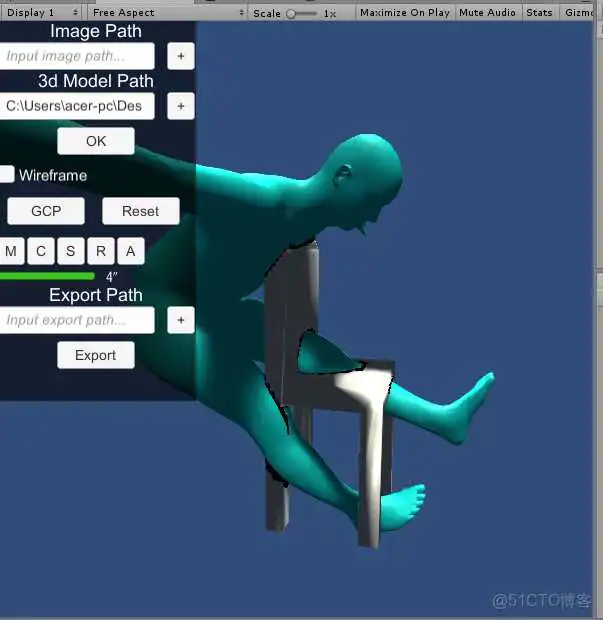Click the plus button beside 3d Model Path field
Viewport: 603px width, 620px height.
[x=181, y=106]
